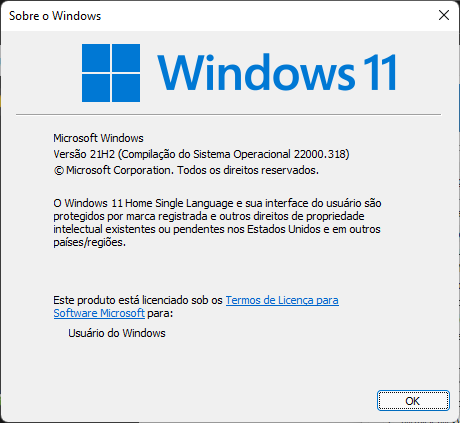
Task: Click the países/regiões text line
Action: tap(89, 242)
